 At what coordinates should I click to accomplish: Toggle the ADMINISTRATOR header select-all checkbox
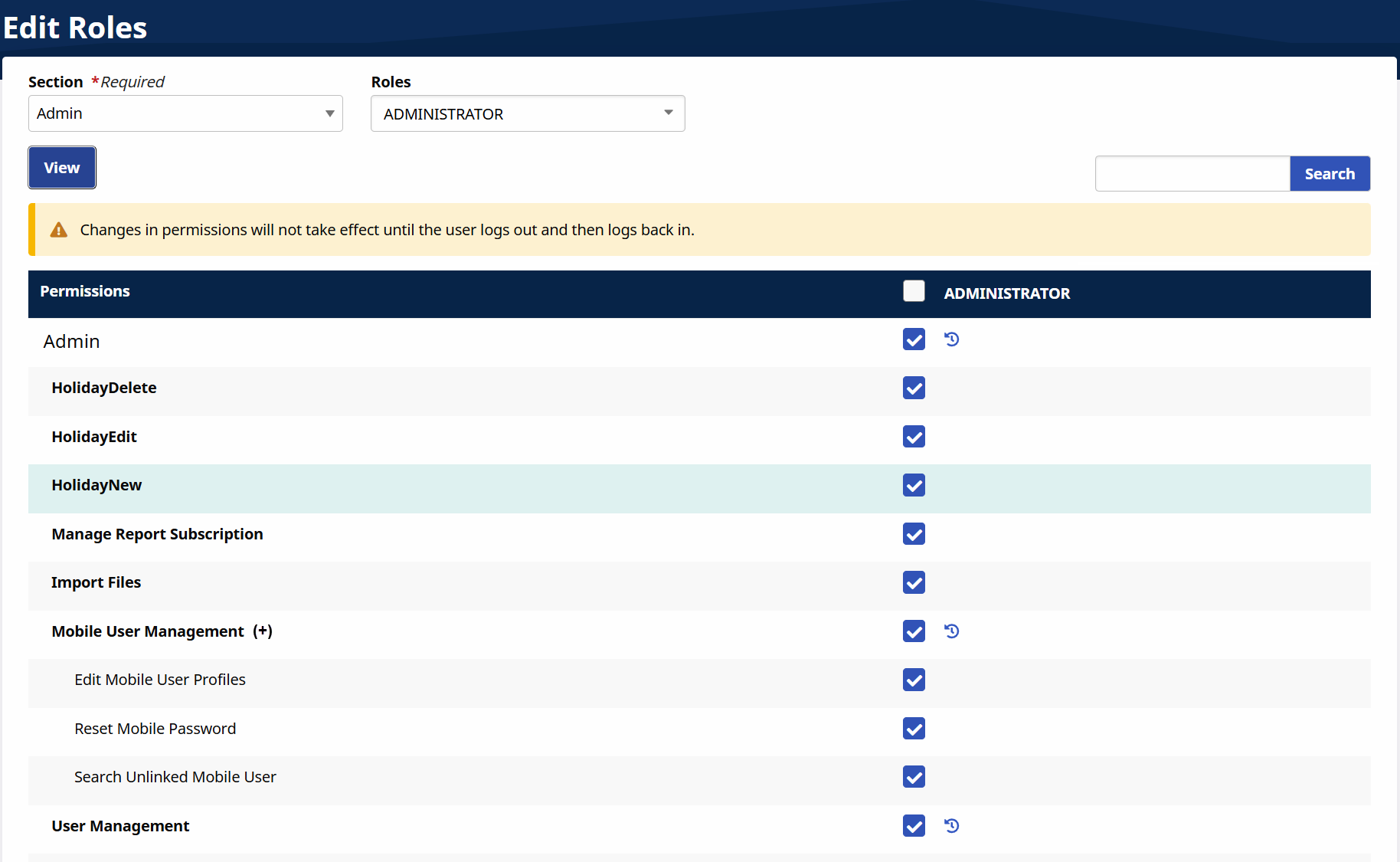[x=914, y=291]
